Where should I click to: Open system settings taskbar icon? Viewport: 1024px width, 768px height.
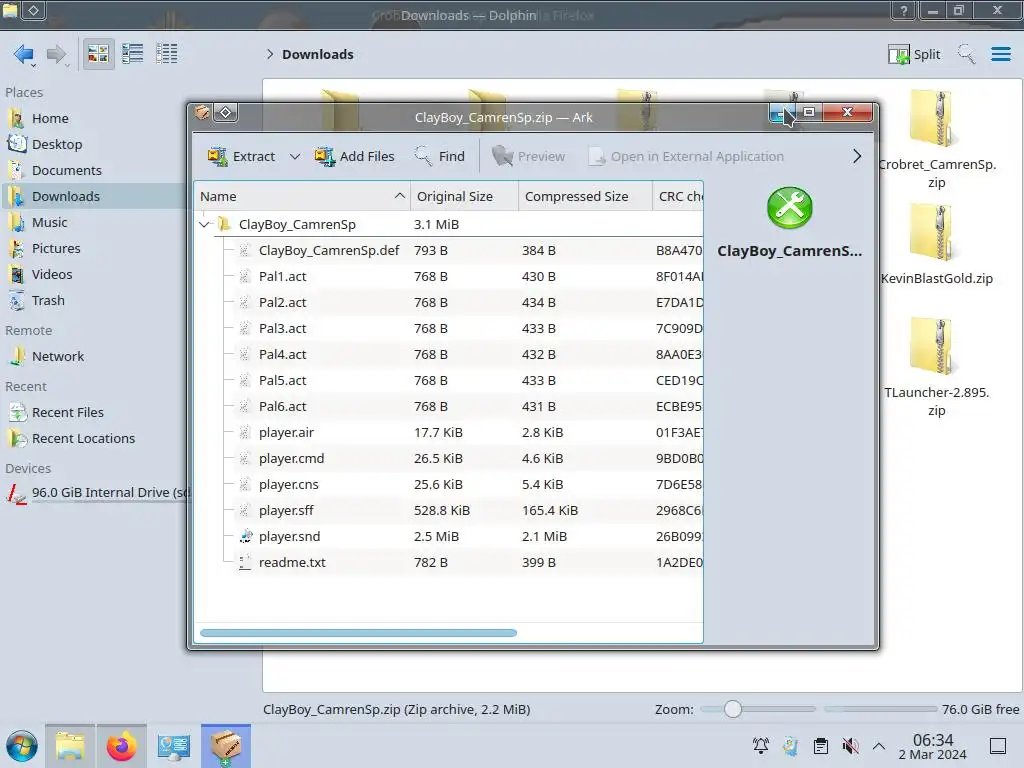point(173,746)
